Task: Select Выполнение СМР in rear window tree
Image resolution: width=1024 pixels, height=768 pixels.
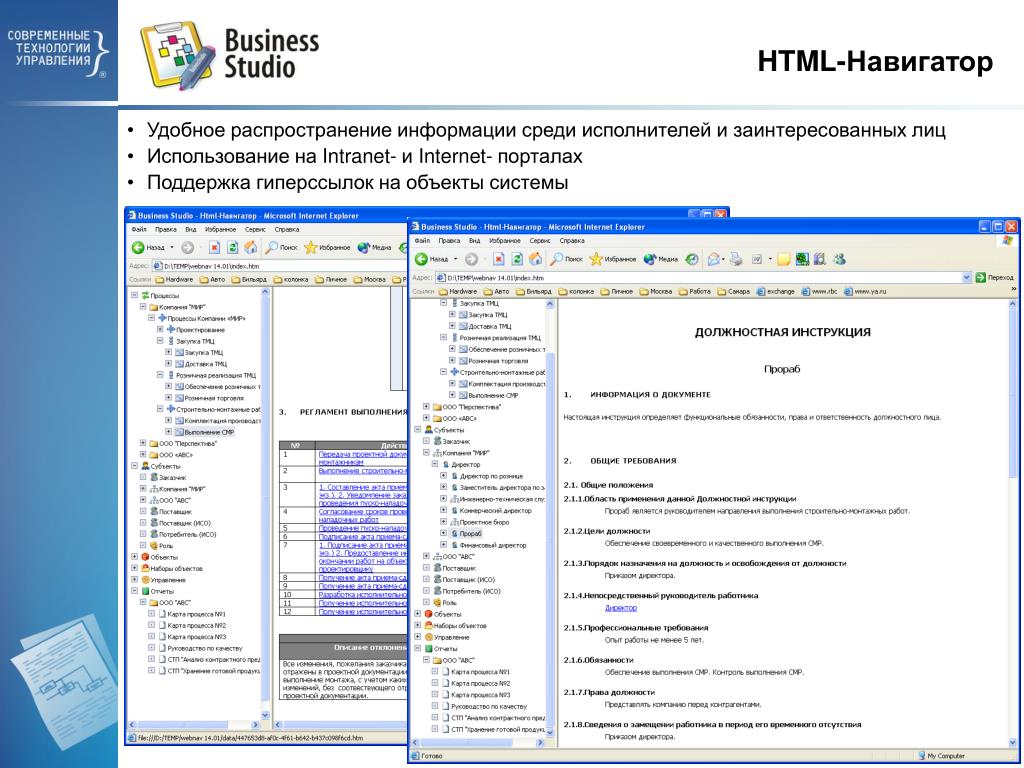Action: (x=209, y=432)
